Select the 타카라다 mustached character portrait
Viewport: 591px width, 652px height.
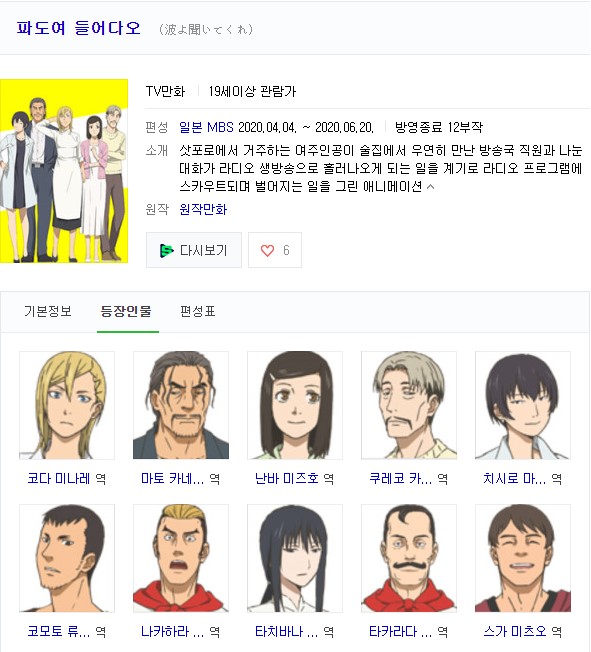[x=409, y=558]
